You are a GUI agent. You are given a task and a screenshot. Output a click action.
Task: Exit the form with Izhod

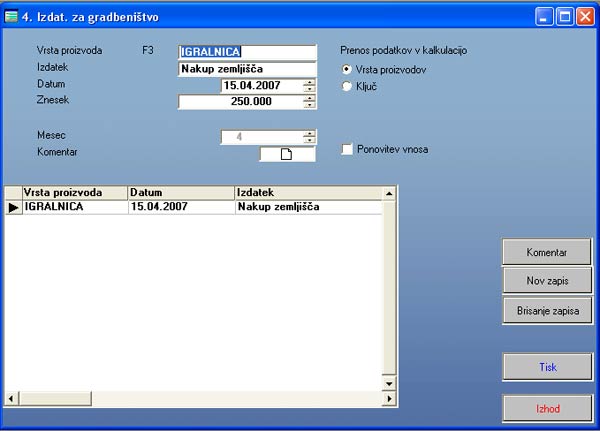pos(546,409)
